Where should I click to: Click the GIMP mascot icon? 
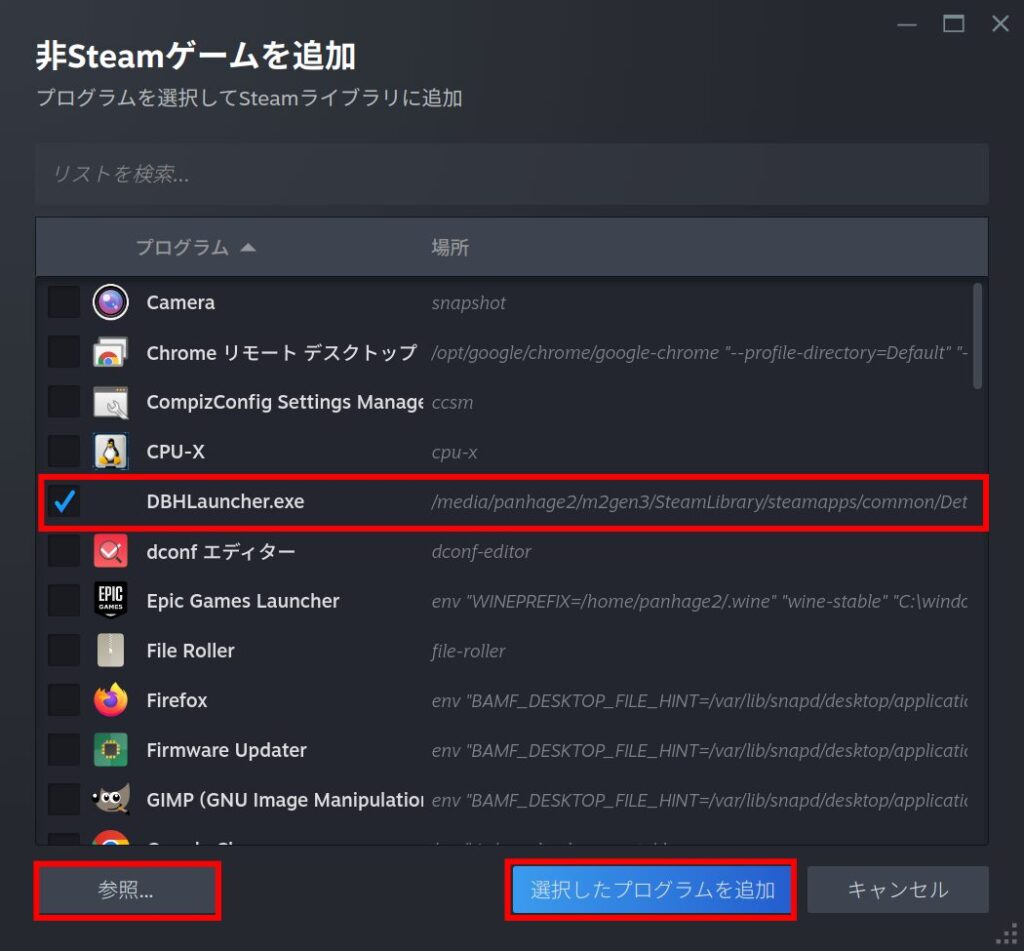click(110, 799)
